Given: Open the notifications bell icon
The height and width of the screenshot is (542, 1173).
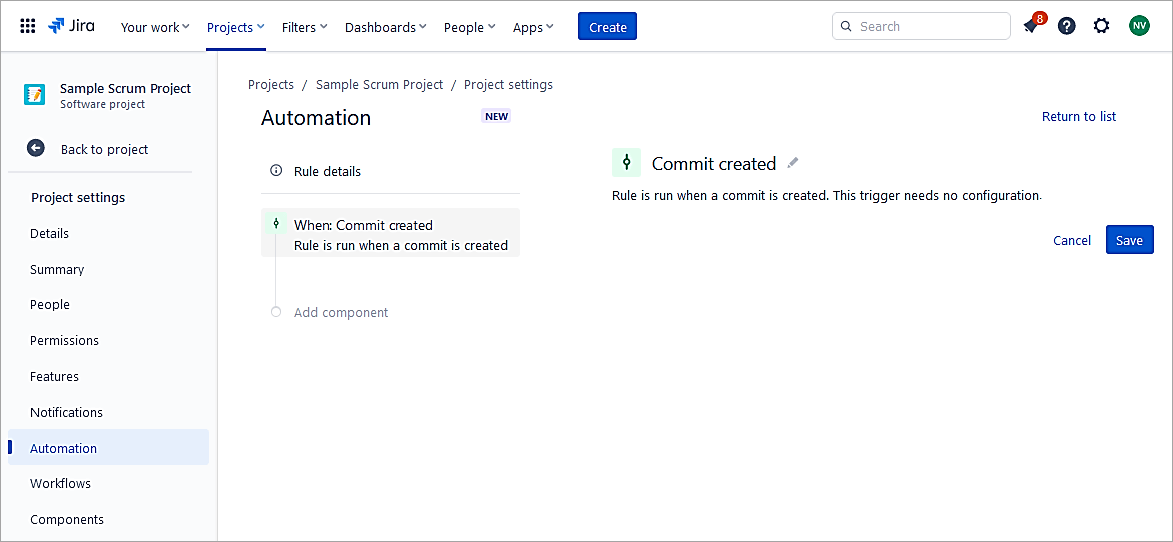Looking at the screenshot, I should 1031,27.
